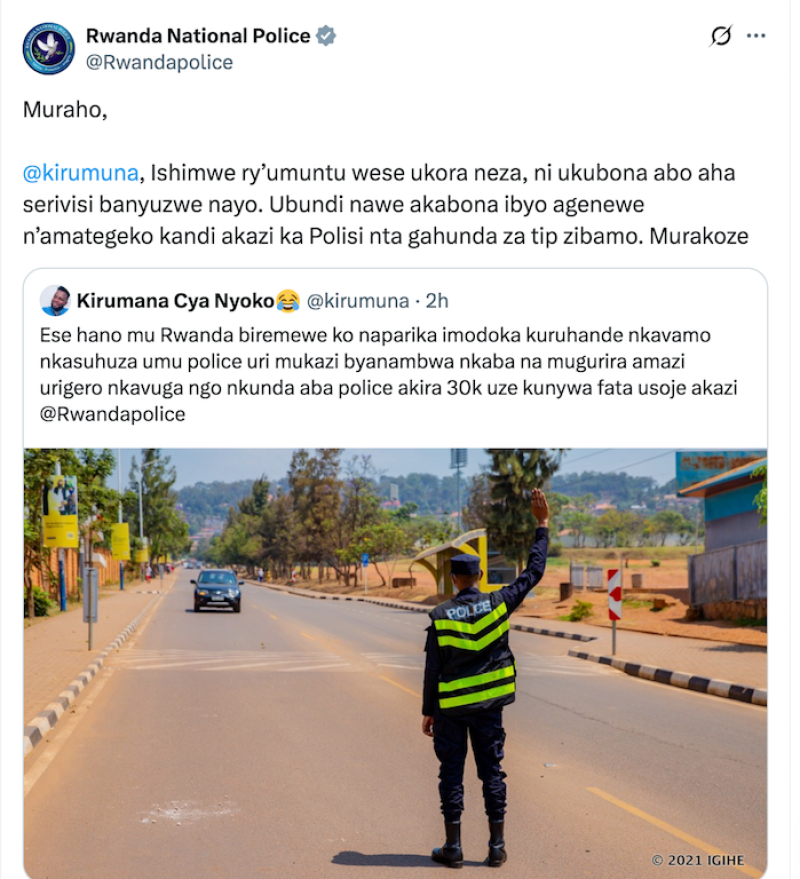Open the Rwanda National Police display name

(198, 36)
